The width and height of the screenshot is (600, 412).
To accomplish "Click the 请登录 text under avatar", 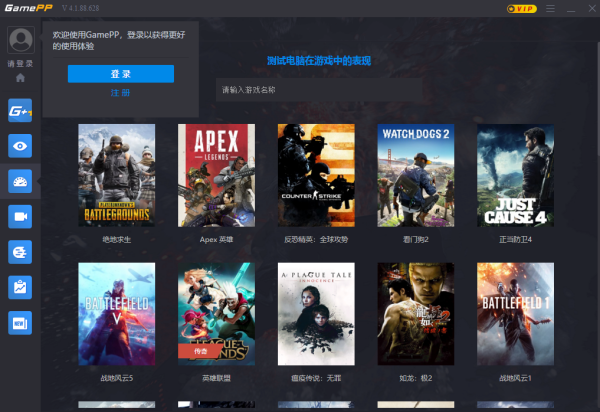I will coord(20,64).
